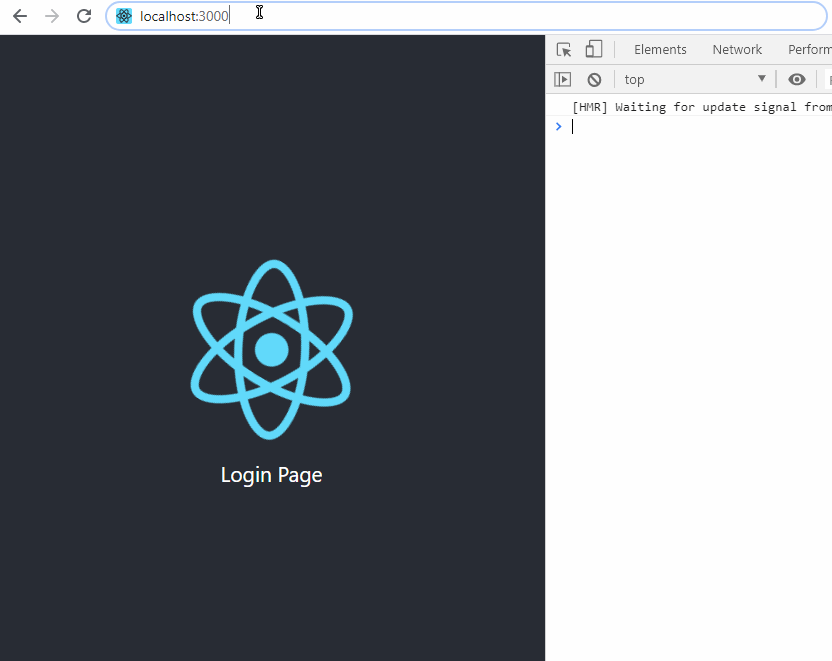This screenshot has width=832, height=661.
Task: Open the Performance tab
Action: (810, 49)
